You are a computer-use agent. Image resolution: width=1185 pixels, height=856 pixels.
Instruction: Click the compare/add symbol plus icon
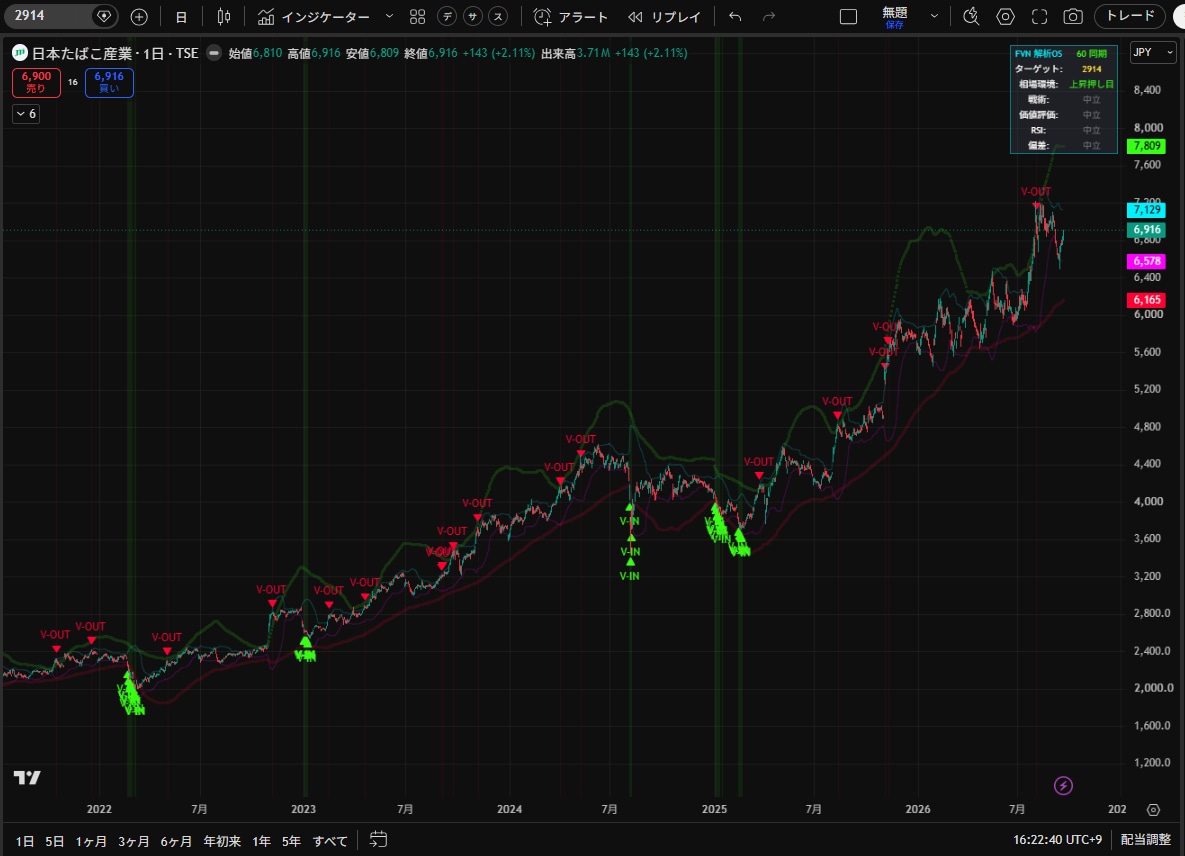pyautogui.click(x=139, y=17)
